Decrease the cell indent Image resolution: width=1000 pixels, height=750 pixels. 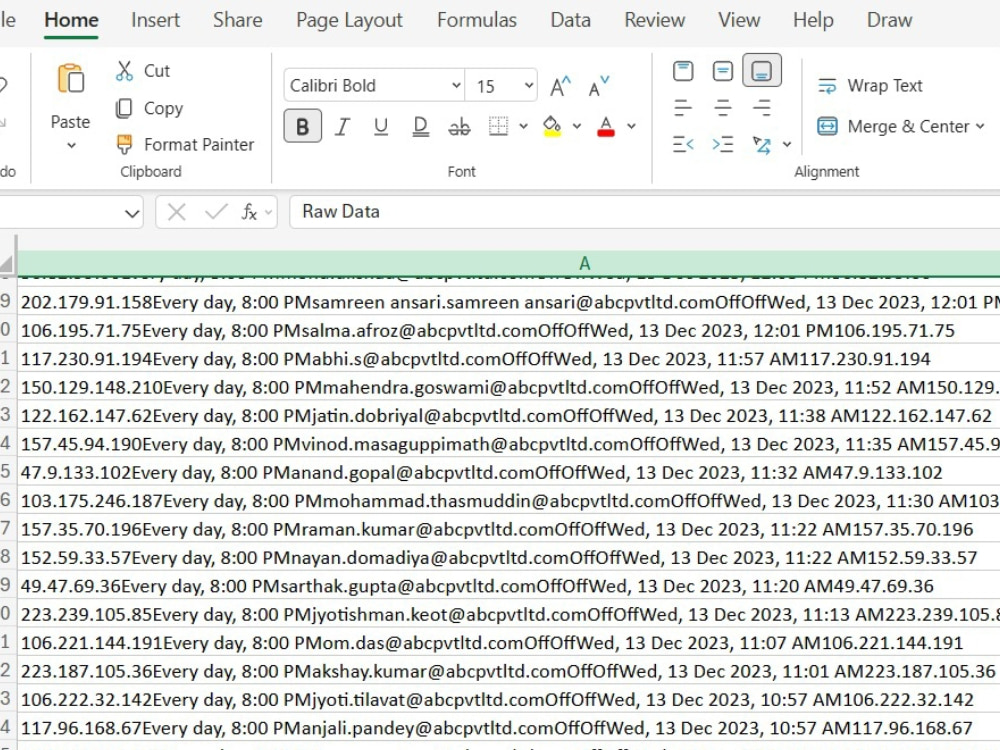[683, 145]
